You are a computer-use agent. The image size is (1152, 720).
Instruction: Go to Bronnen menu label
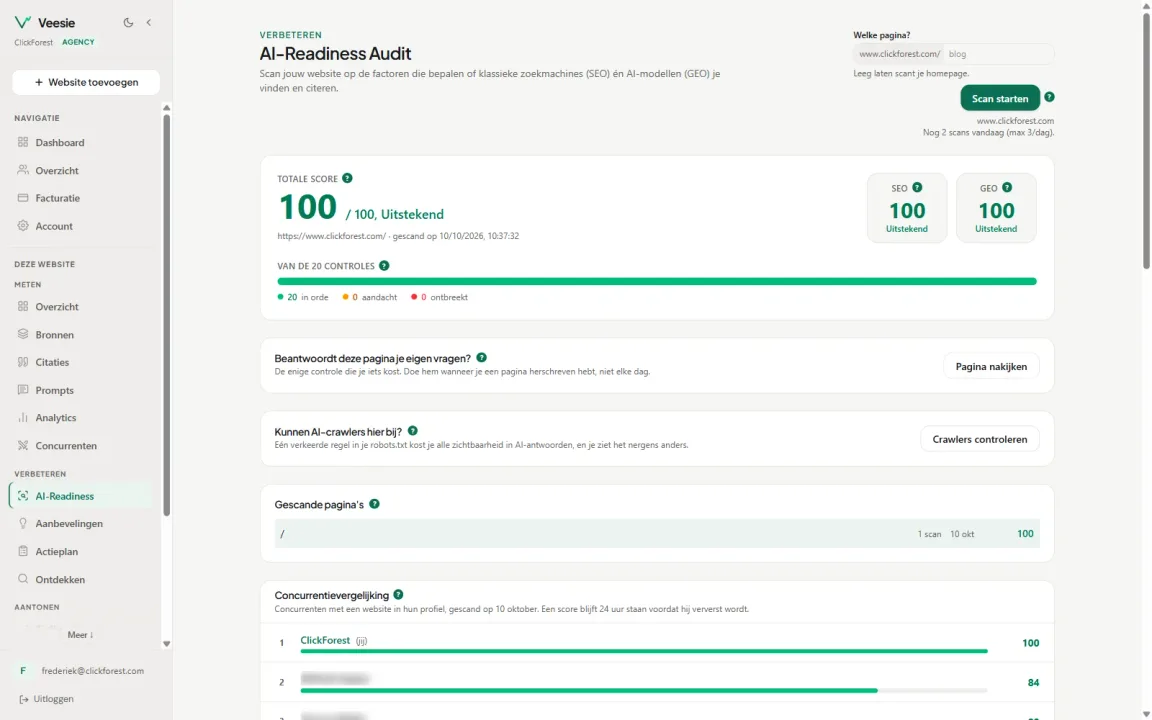(x=54, y=335)
